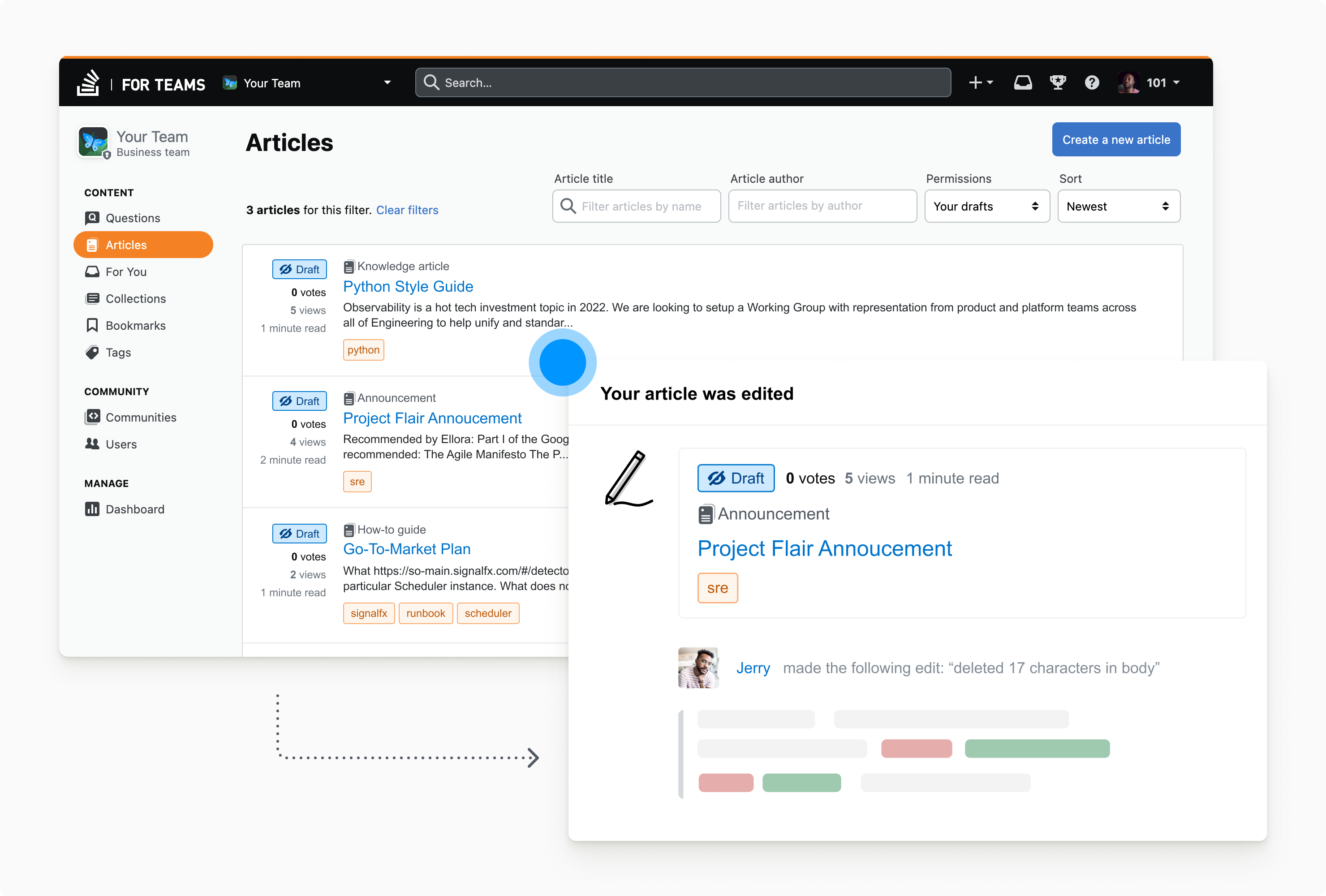Click the sre tag in article list
The width and height of the screenshot is (1326, 896).
pos(357,482)
